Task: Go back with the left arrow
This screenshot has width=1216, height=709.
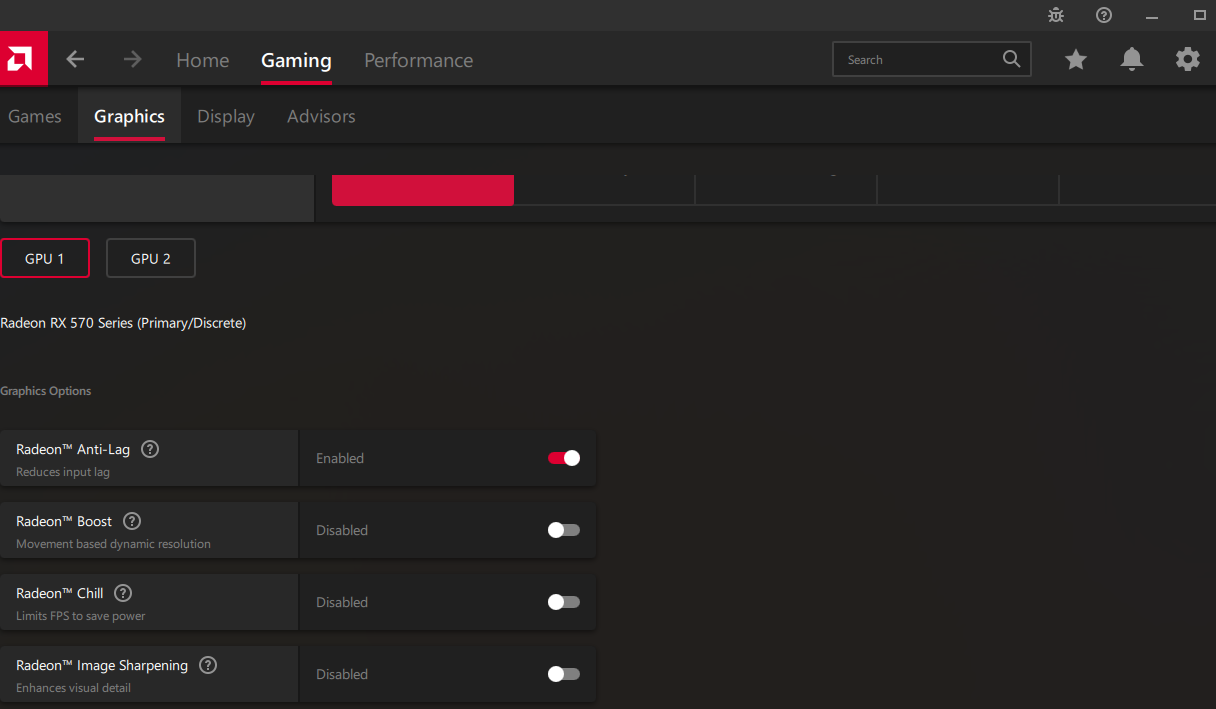Action: click(x=76, y=60)
